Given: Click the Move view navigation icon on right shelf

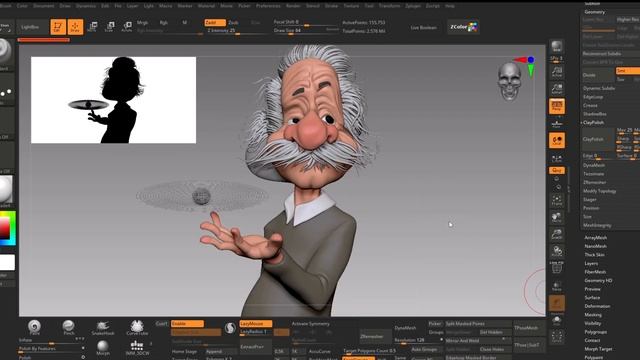Looking at the screenshot, I should click(557, 217).
